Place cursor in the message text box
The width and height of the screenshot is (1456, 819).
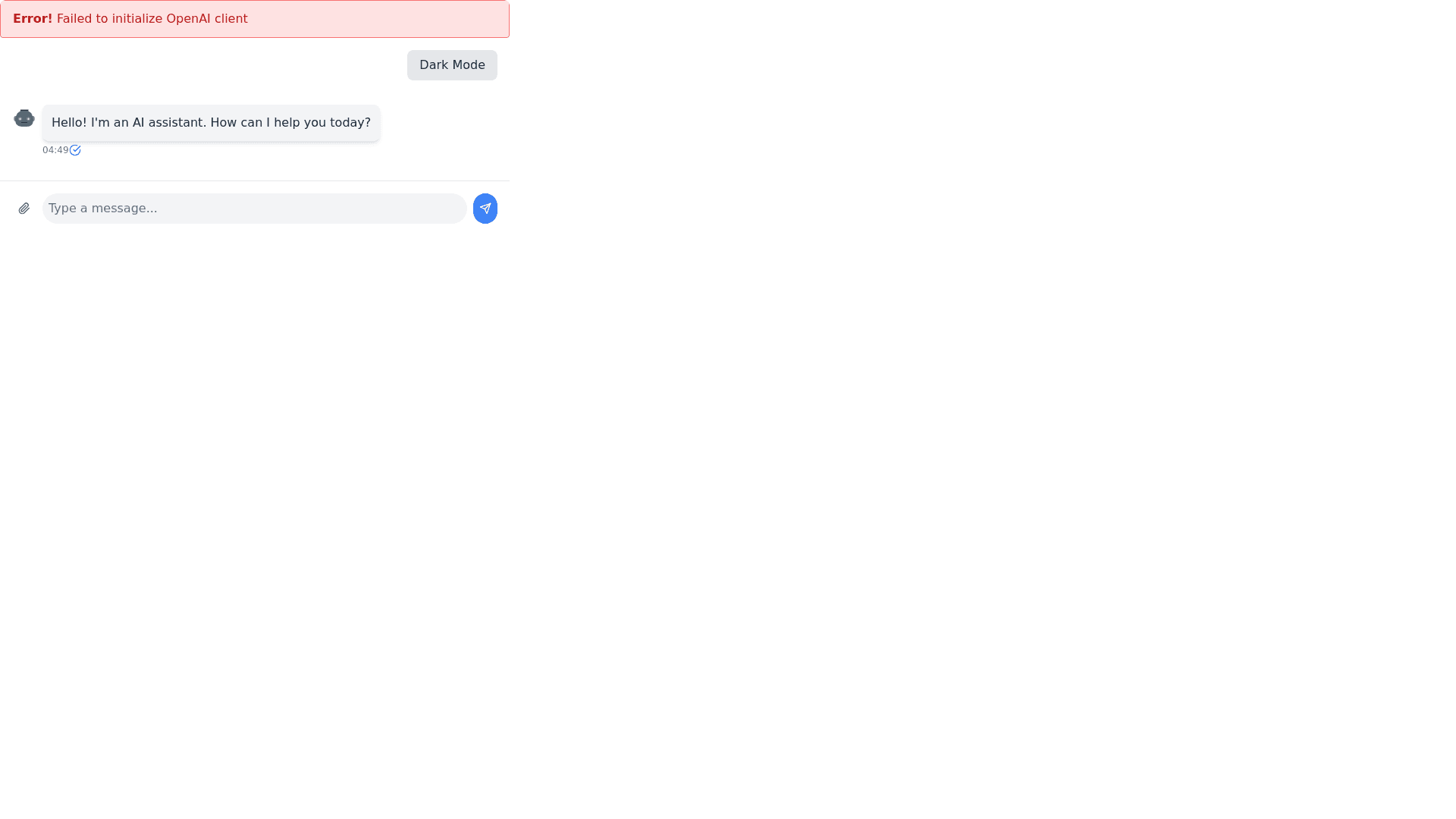(x=255, y=209)
